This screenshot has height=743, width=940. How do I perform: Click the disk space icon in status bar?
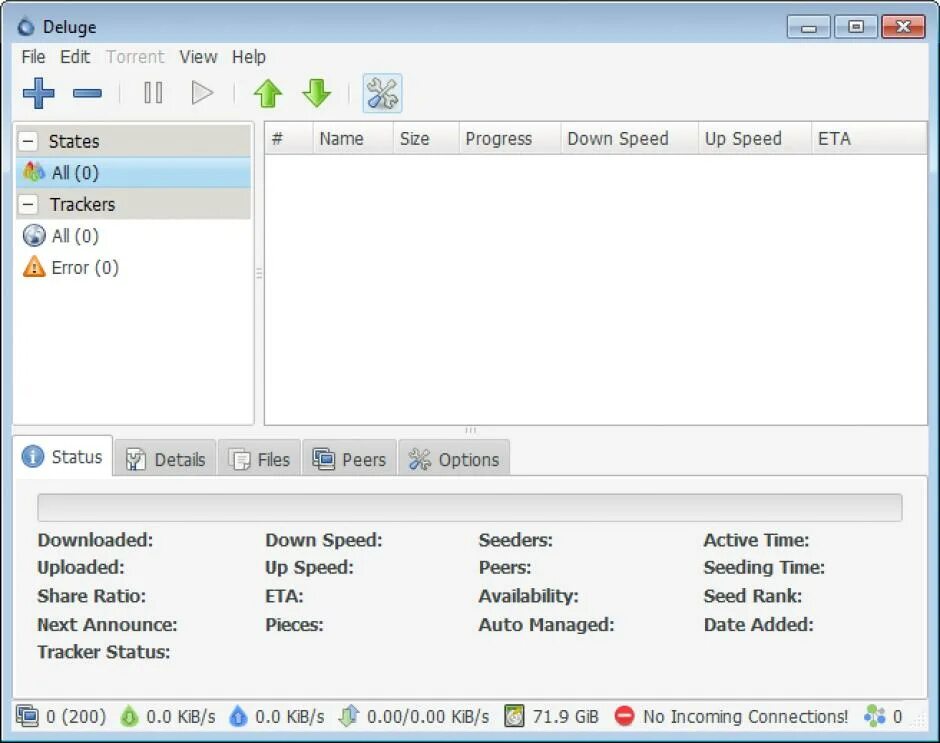[514, 716]
